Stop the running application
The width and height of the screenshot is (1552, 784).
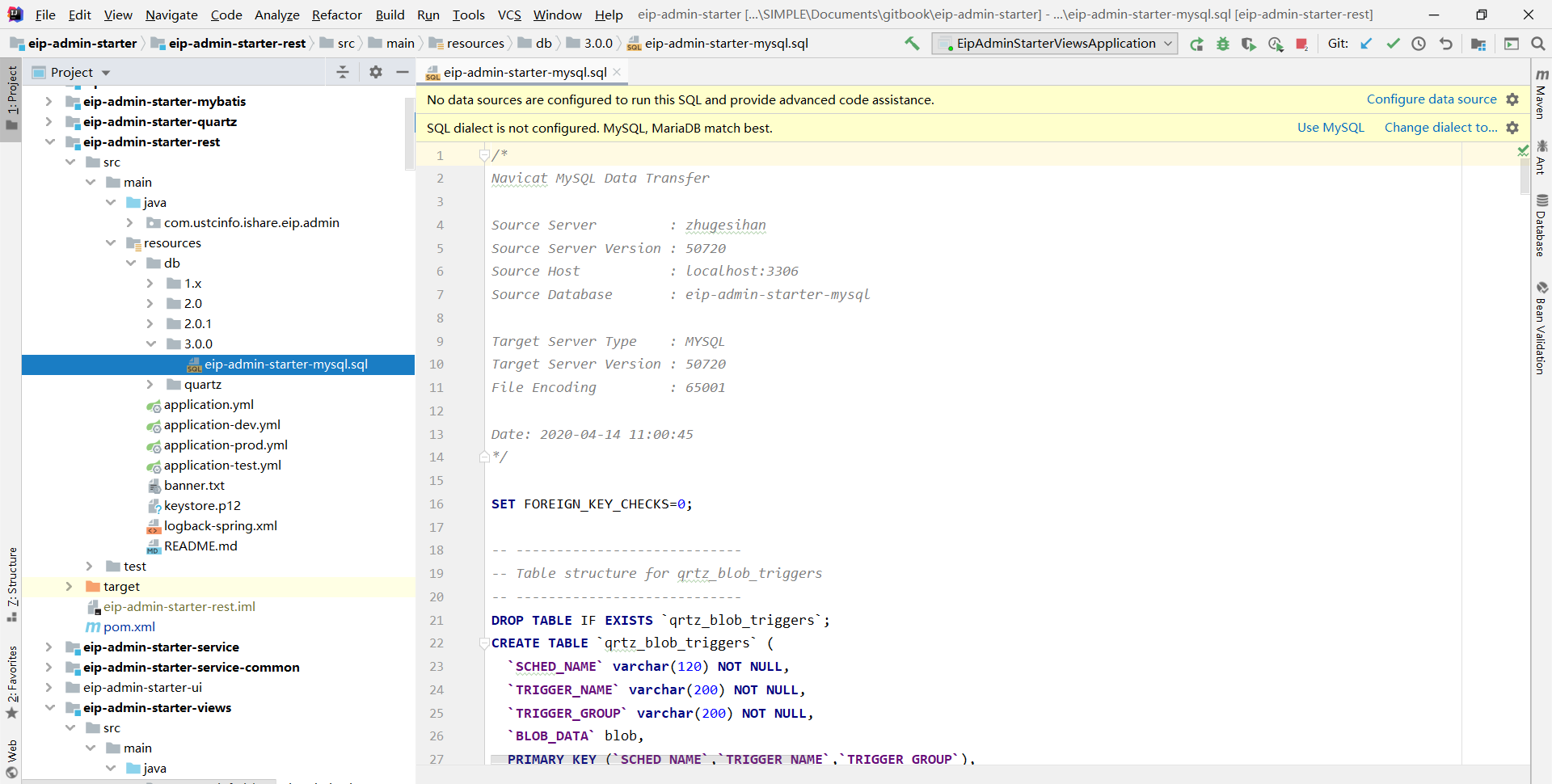[x=1301, y=44]
